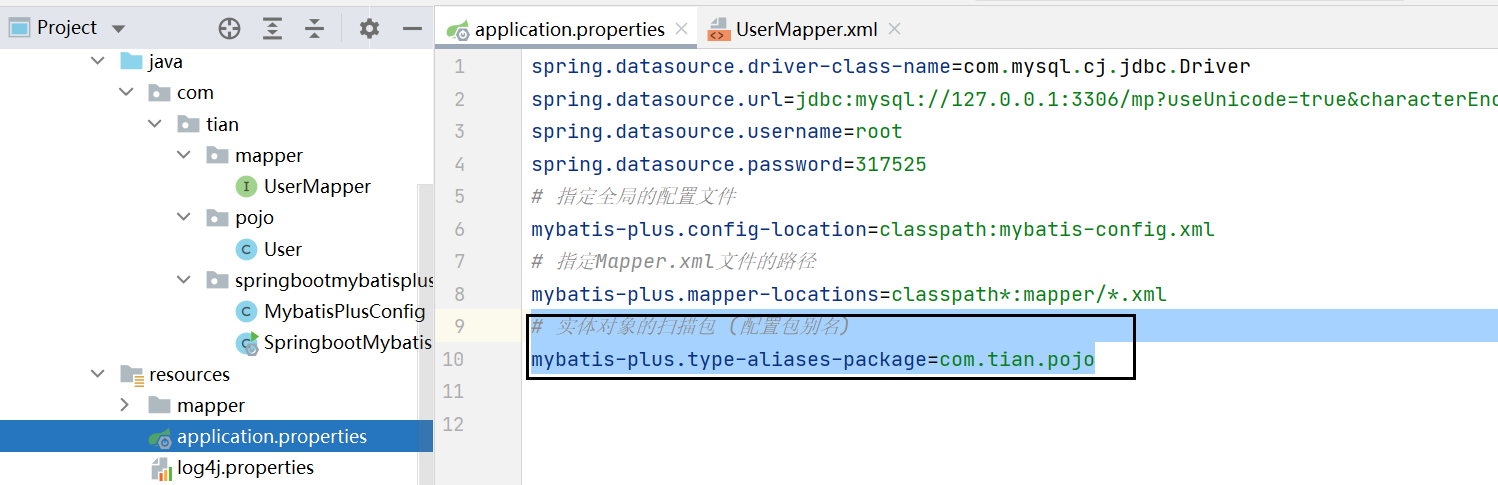The image size is (1498, 485).
Task: Select the User class in tree
Action: pyautogui.click(x=283, y=249)
